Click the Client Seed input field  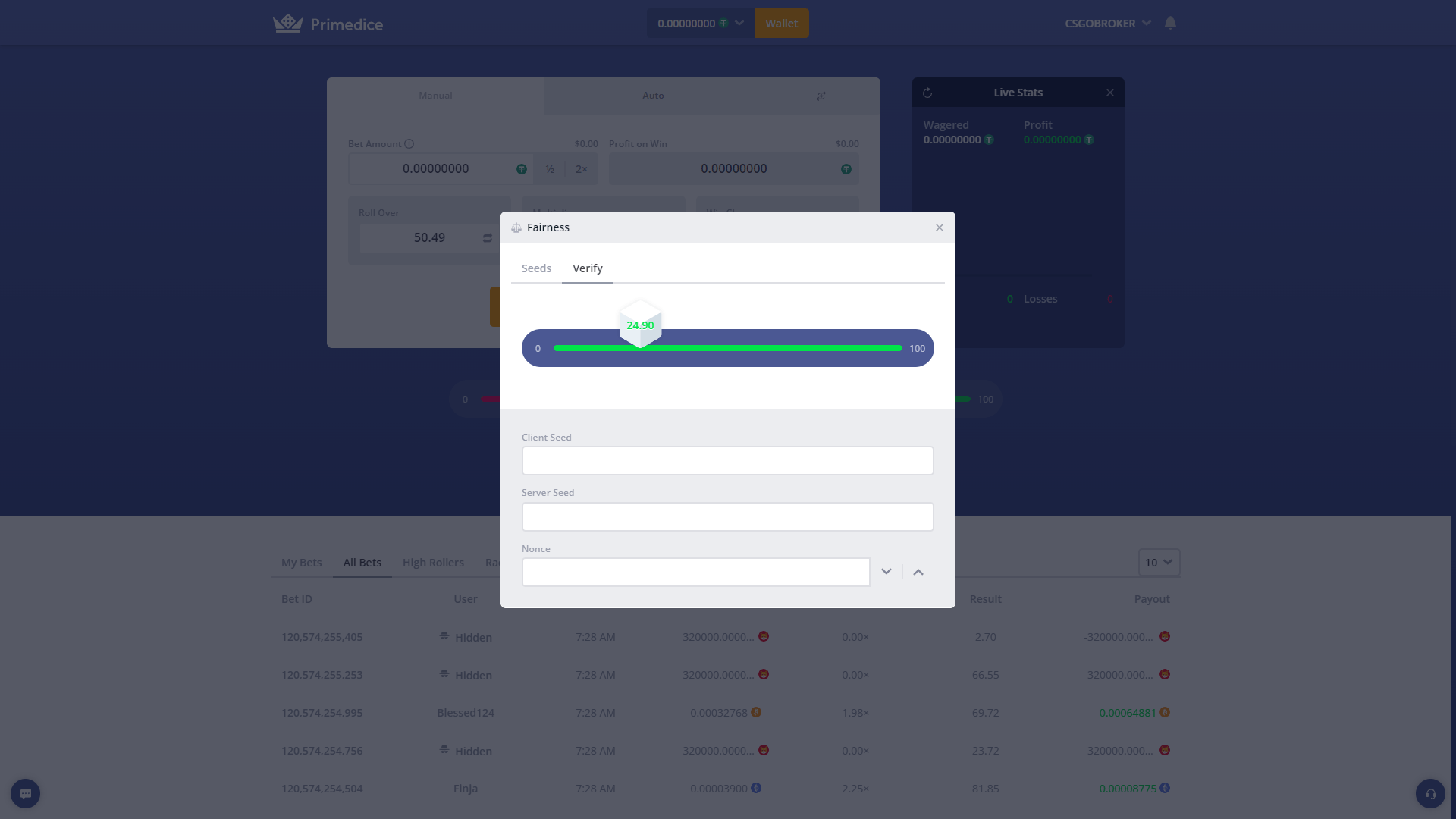click(x=728, y=461)
